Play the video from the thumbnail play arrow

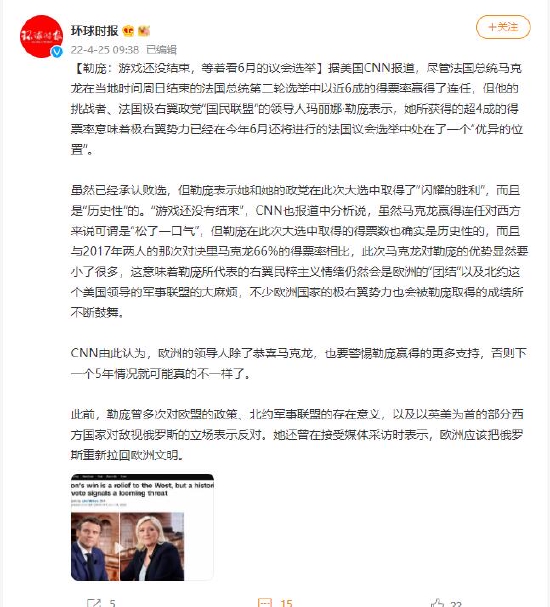pyautogui.click(x=120, y=547)
